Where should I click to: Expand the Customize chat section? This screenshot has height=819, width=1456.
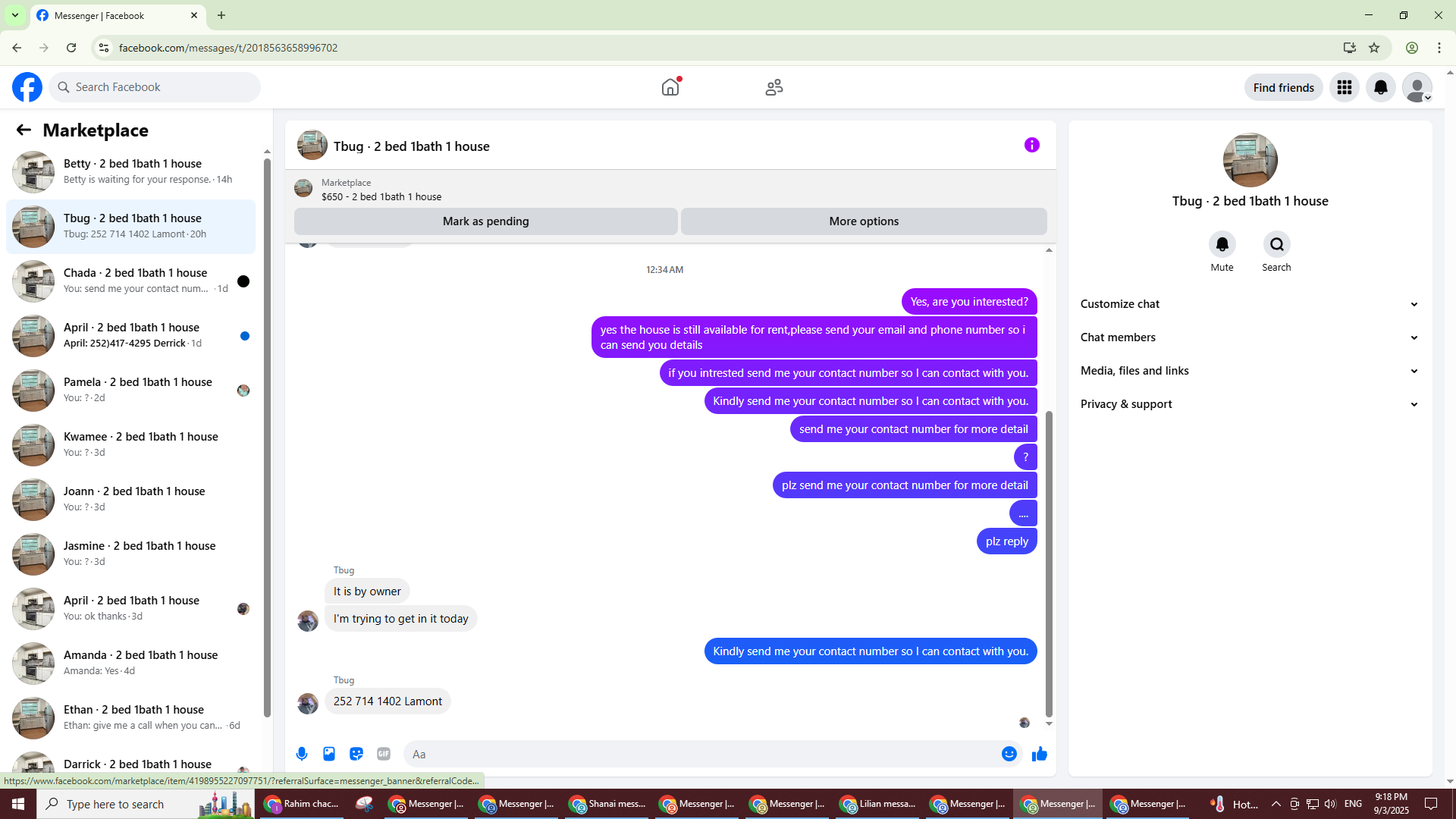1250,304
